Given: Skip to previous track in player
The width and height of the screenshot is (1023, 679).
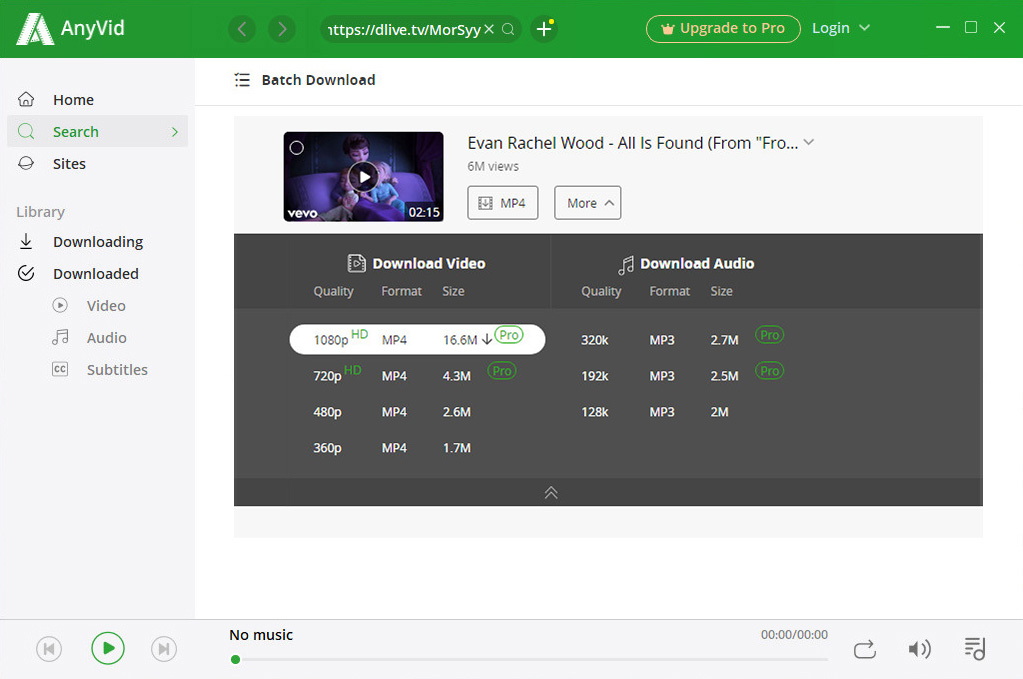Looking at the screenshot, I should (49, 648).
